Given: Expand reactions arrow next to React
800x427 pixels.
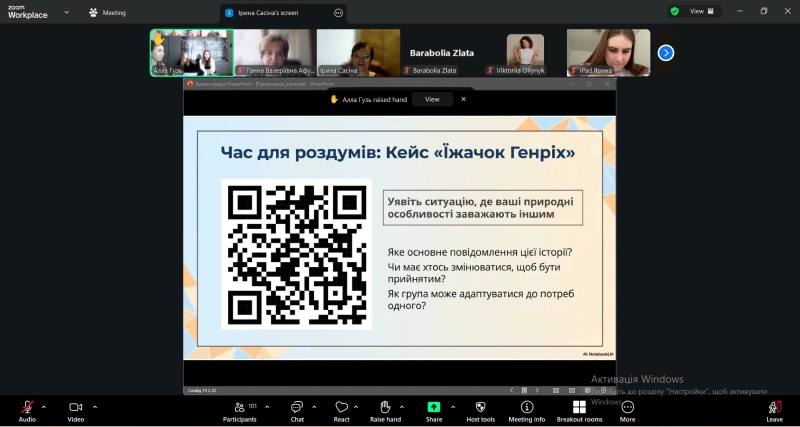Looking at the screenshot, I should 356,407.
